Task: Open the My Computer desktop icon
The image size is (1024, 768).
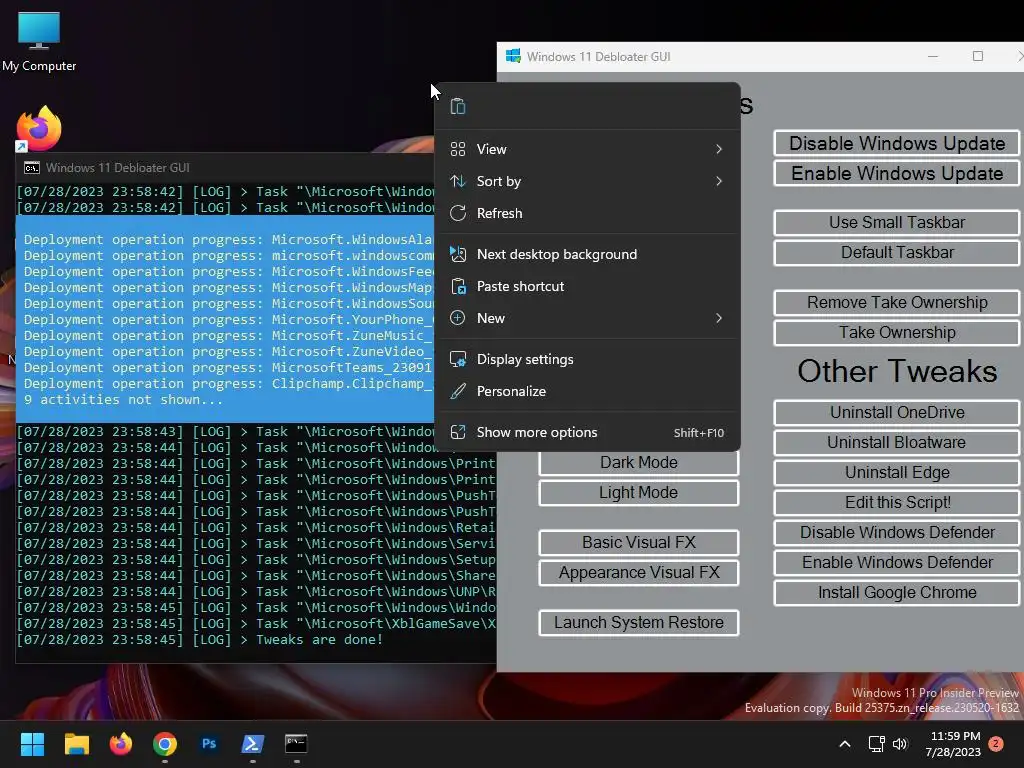Action: coord(39,42)
